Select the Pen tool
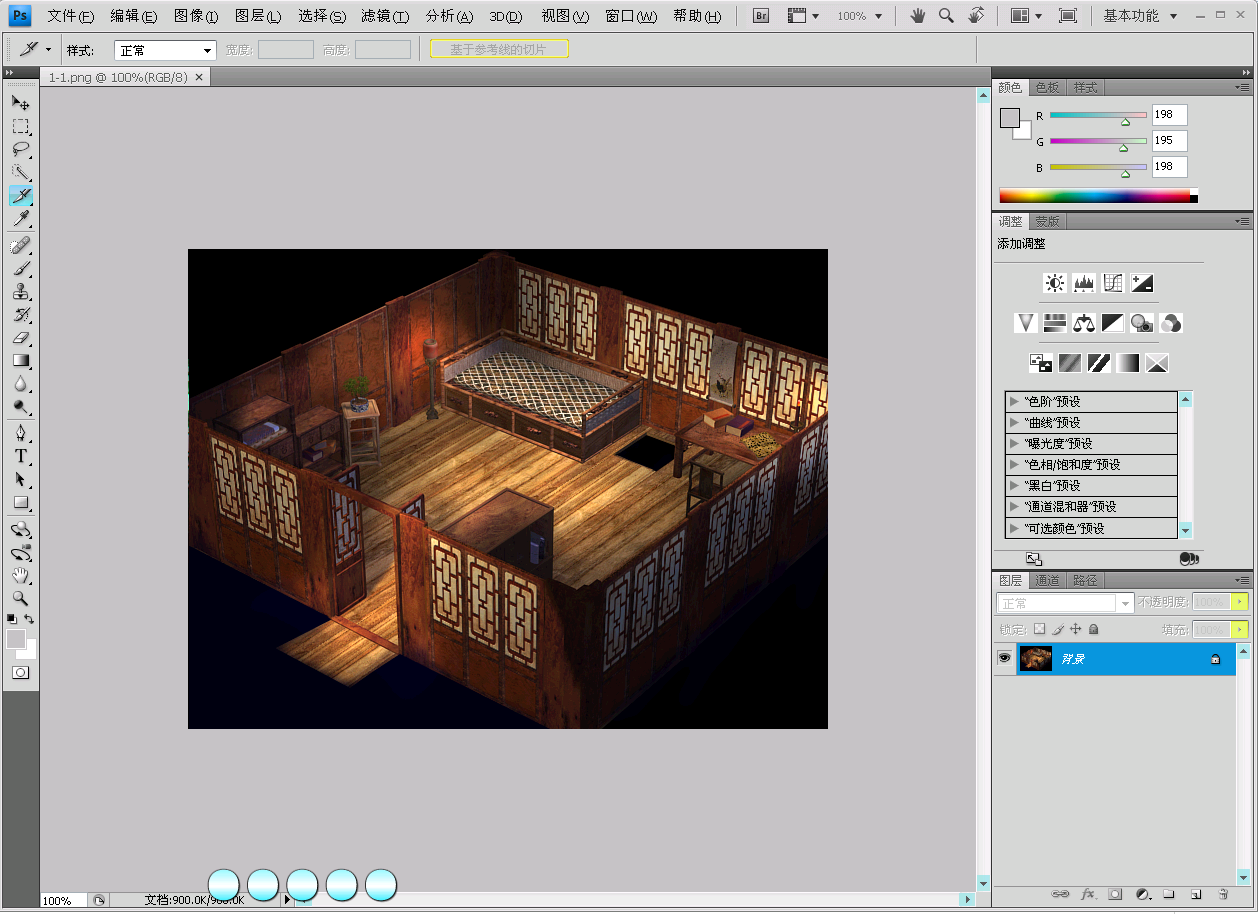 click(20, 434)
